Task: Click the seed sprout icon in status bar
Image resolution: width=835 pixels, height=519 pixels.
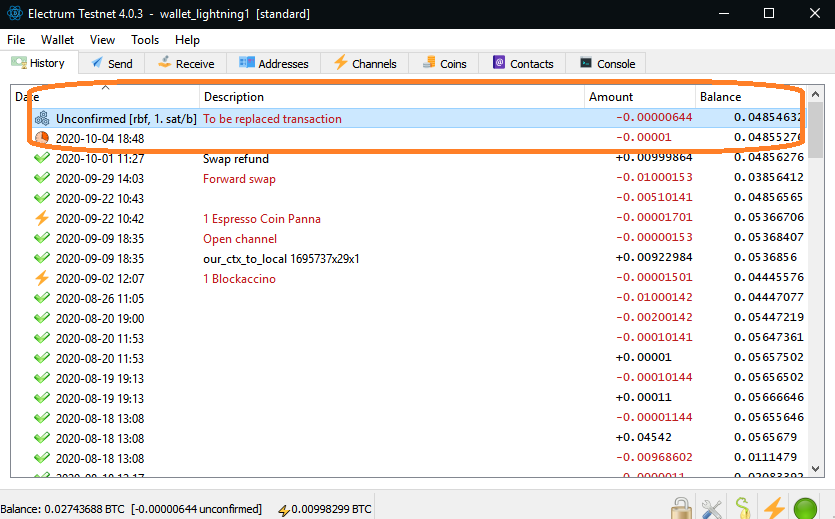Action: [743, 508]
